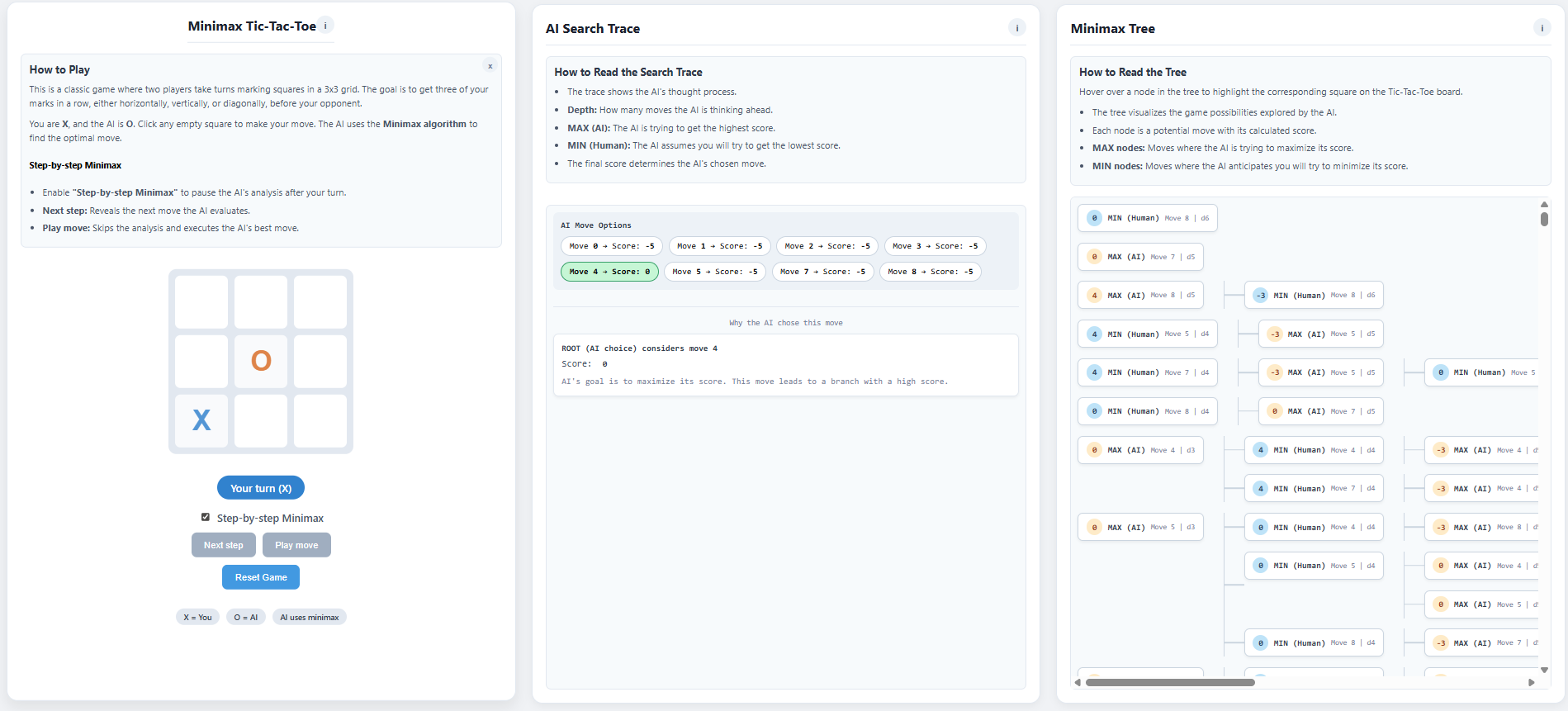Select tree node MIN (Human) Move 4 d4 scored 0
This screenshot has height=711, width=1568.
pyautogui.click(x=1314, y=527)
